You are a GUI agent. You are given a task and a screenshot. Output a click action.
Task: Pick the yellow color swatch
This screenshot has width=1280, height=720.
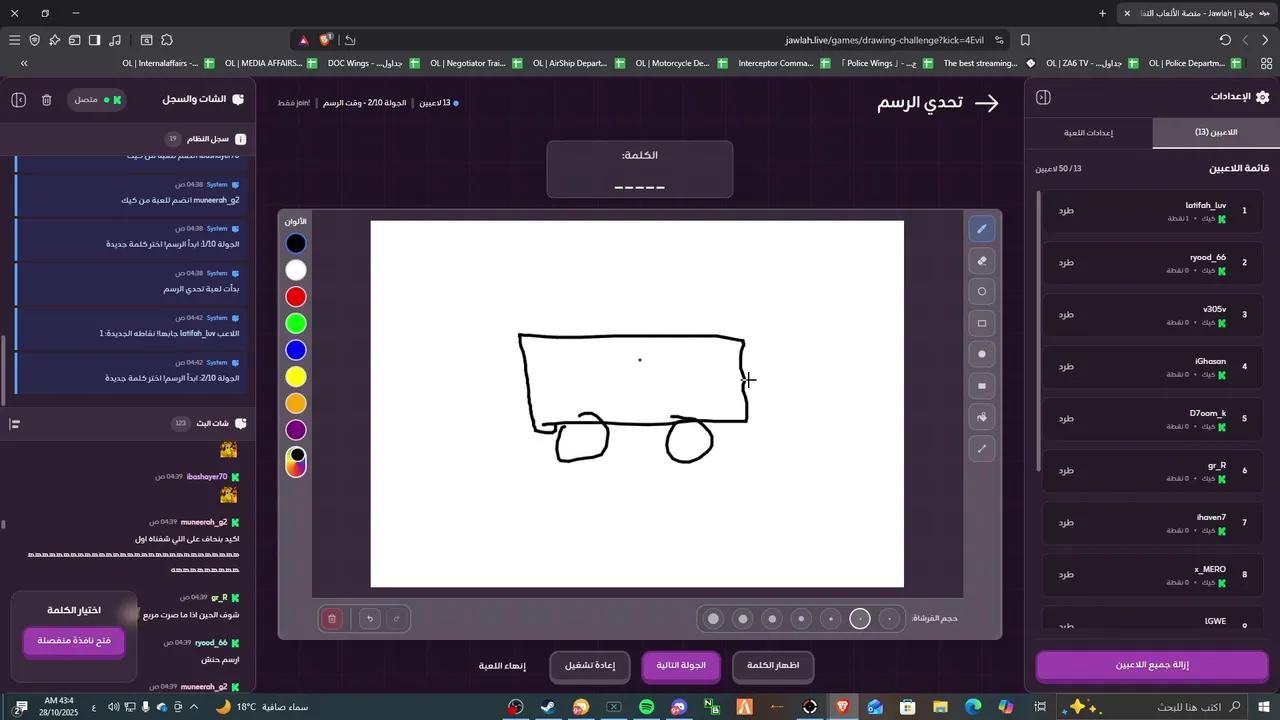(x=296, y=377)
